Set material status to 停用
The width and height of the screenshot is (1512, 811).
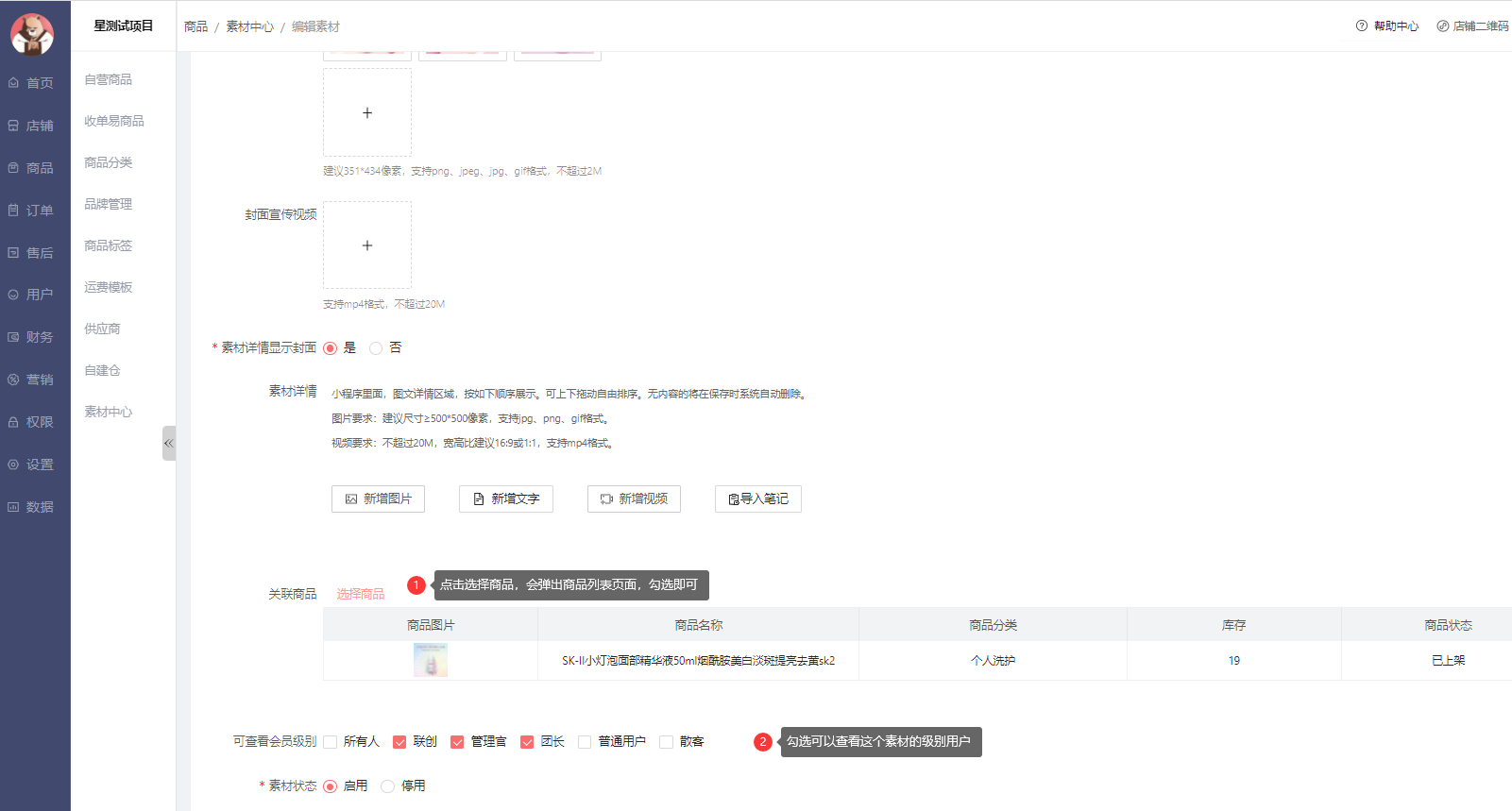pos(387,786)
